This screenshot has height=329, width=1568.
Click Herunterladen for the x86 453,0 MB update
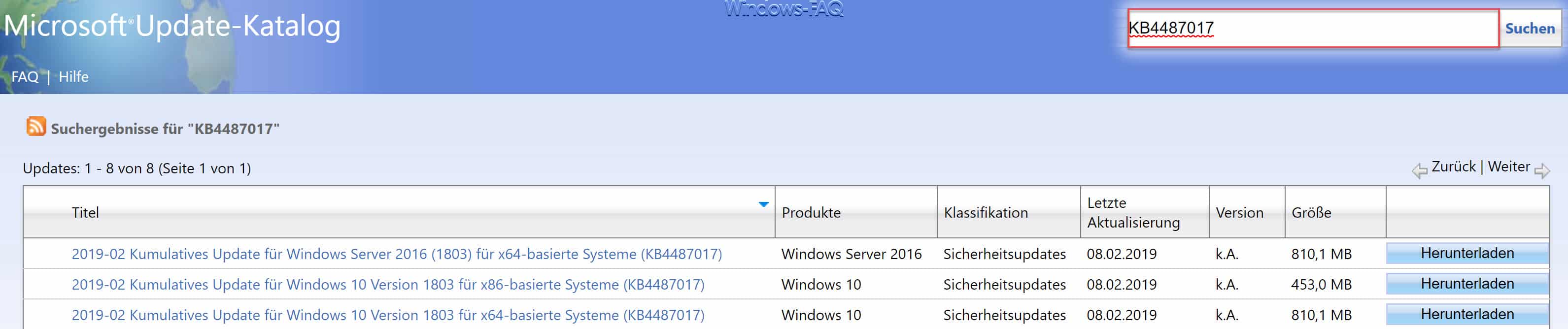1467,283
